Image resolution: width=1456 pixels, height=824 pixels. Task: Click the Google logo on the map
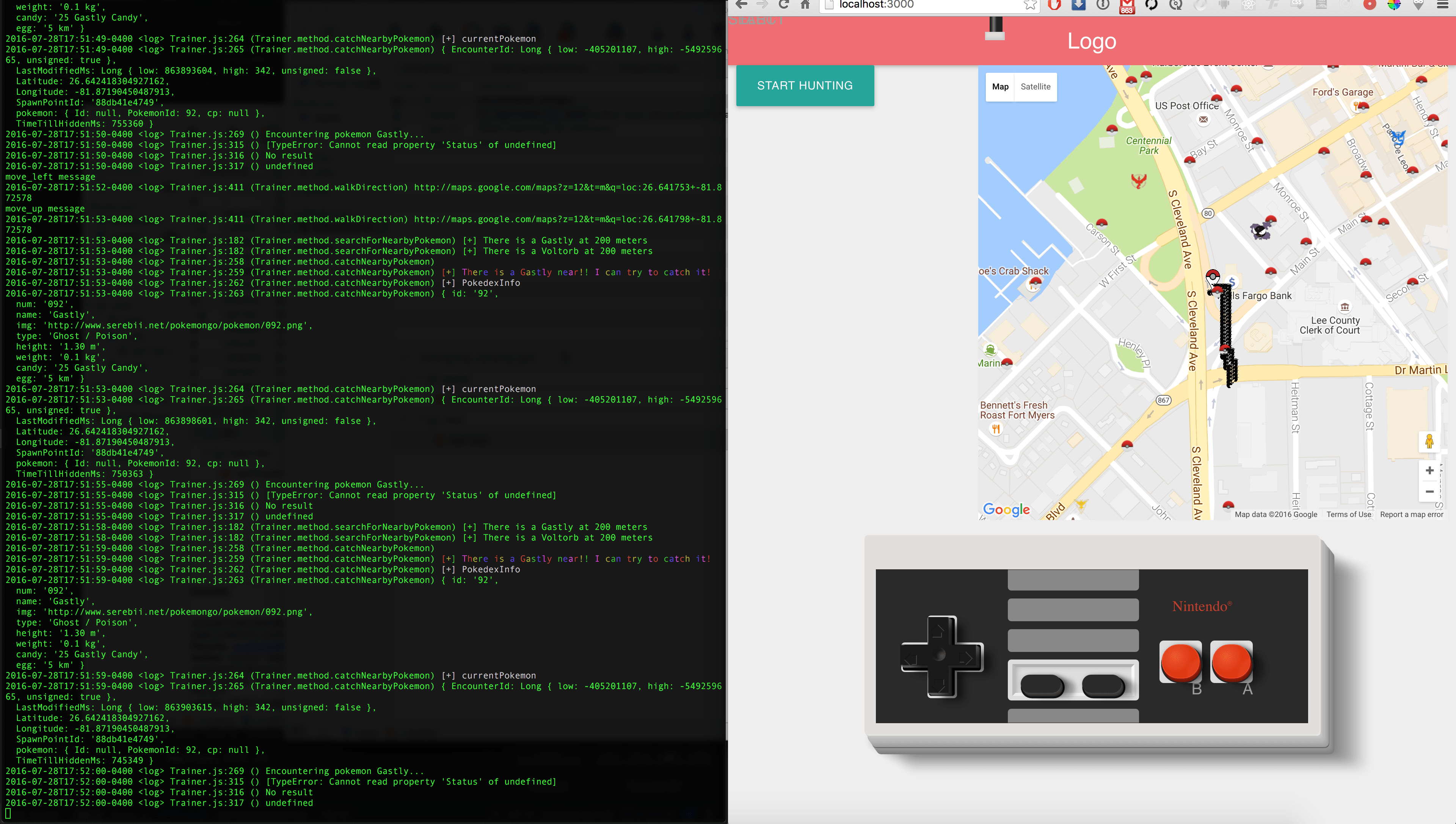point(1006,509)
